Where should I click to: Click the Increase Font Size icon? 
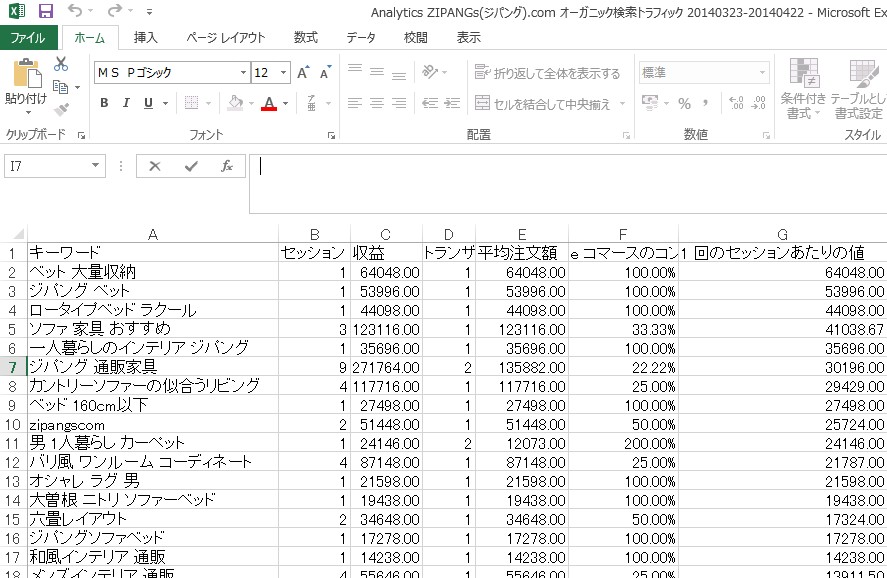point(303,73)
